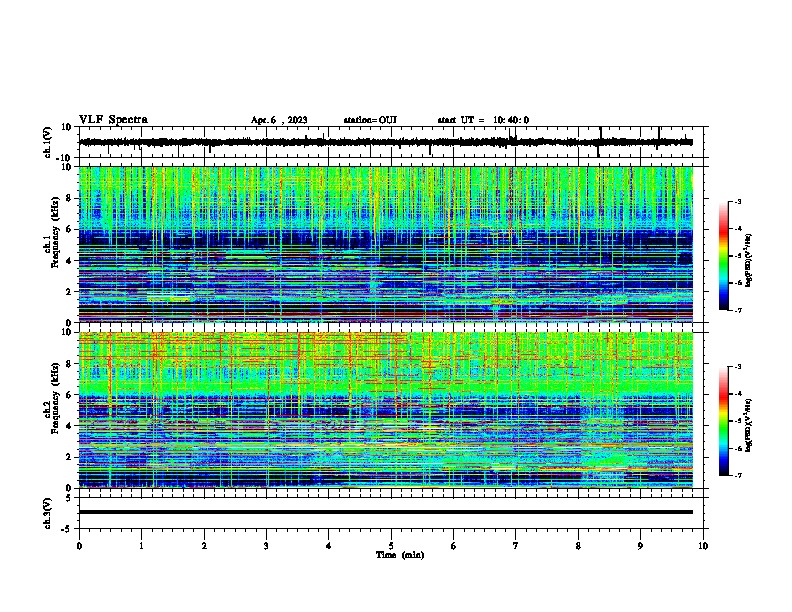The height and width of the screenshot is (612, 792).
Task: Click the ch.3(V) axis label
Action: coord(48,513)
